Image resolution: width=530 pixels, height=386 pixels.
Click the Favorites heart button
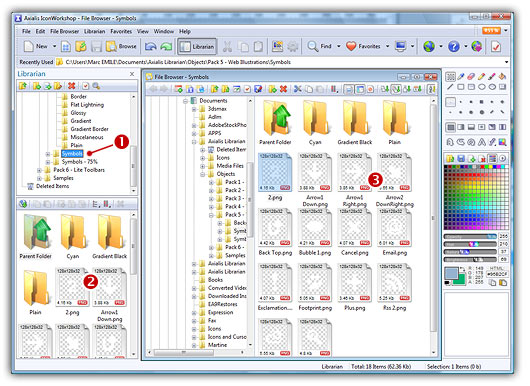(x=364, y=46)
